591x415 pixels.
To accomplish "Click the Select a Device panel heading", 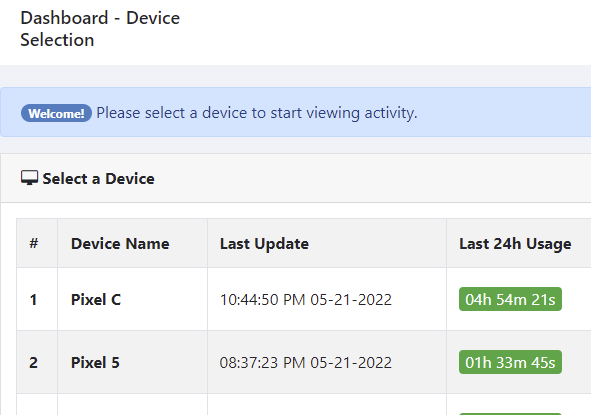I will 98,178.
